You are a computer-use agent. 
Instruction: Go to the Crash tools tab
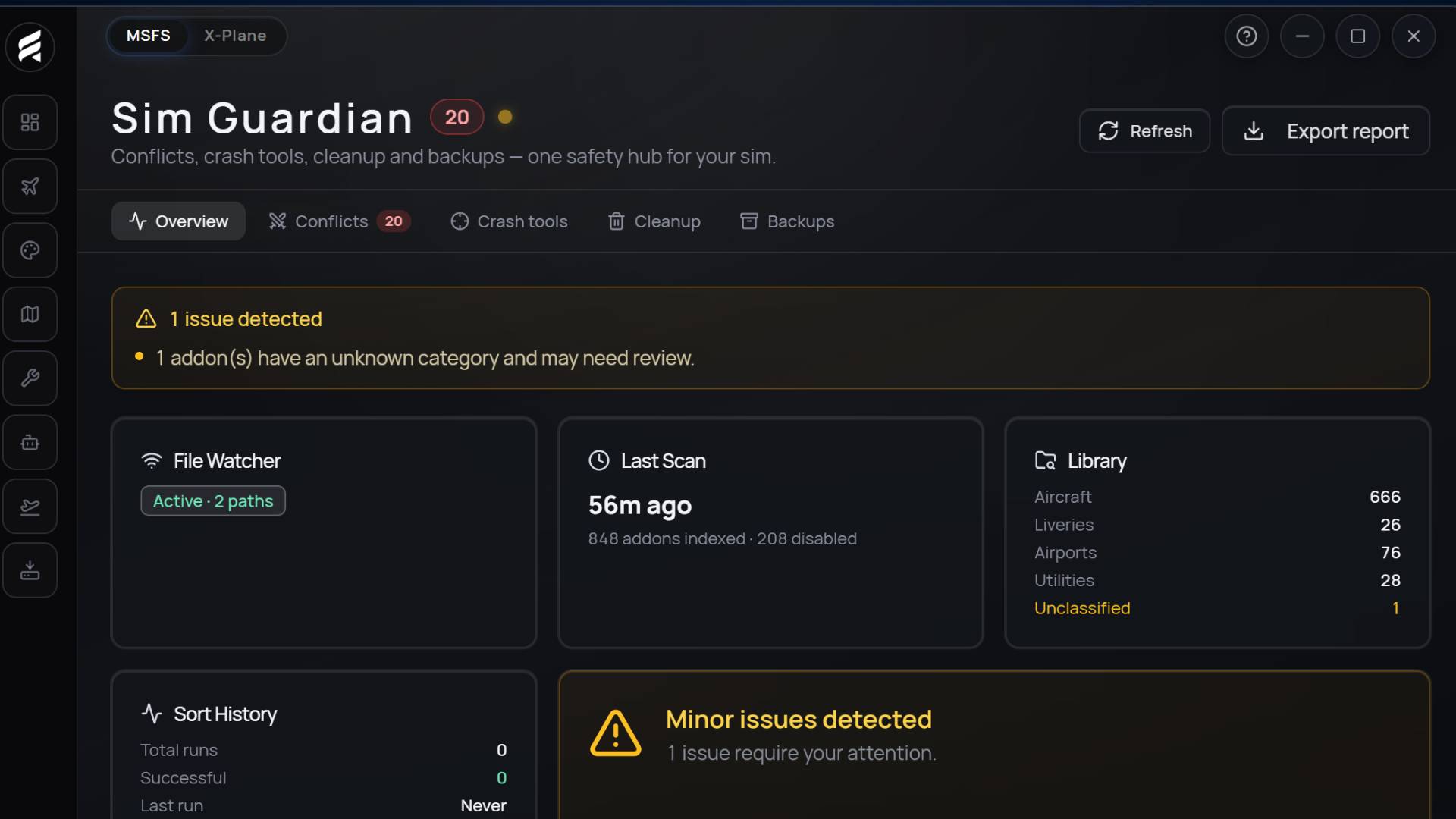pos(509,221)
